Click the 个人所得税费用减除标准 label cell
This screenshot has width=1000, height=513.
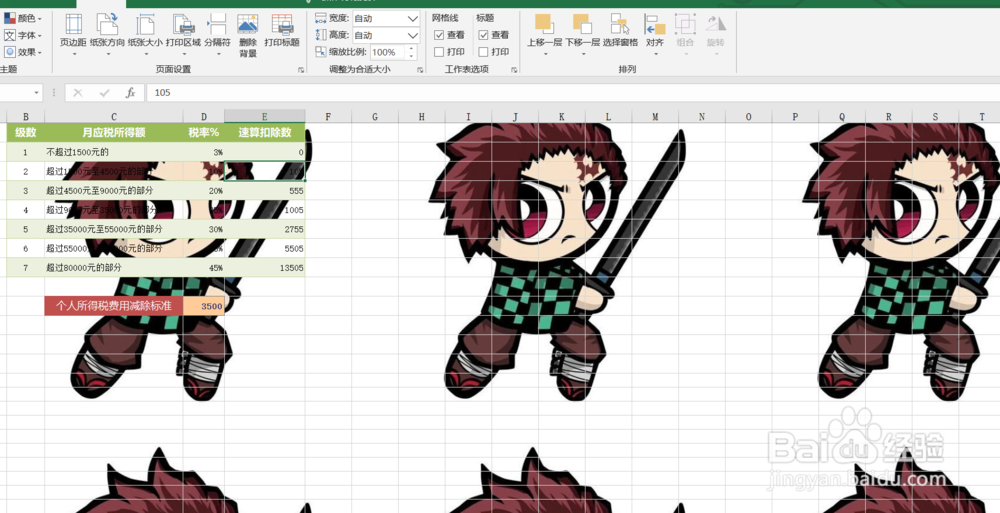point(114,306)
